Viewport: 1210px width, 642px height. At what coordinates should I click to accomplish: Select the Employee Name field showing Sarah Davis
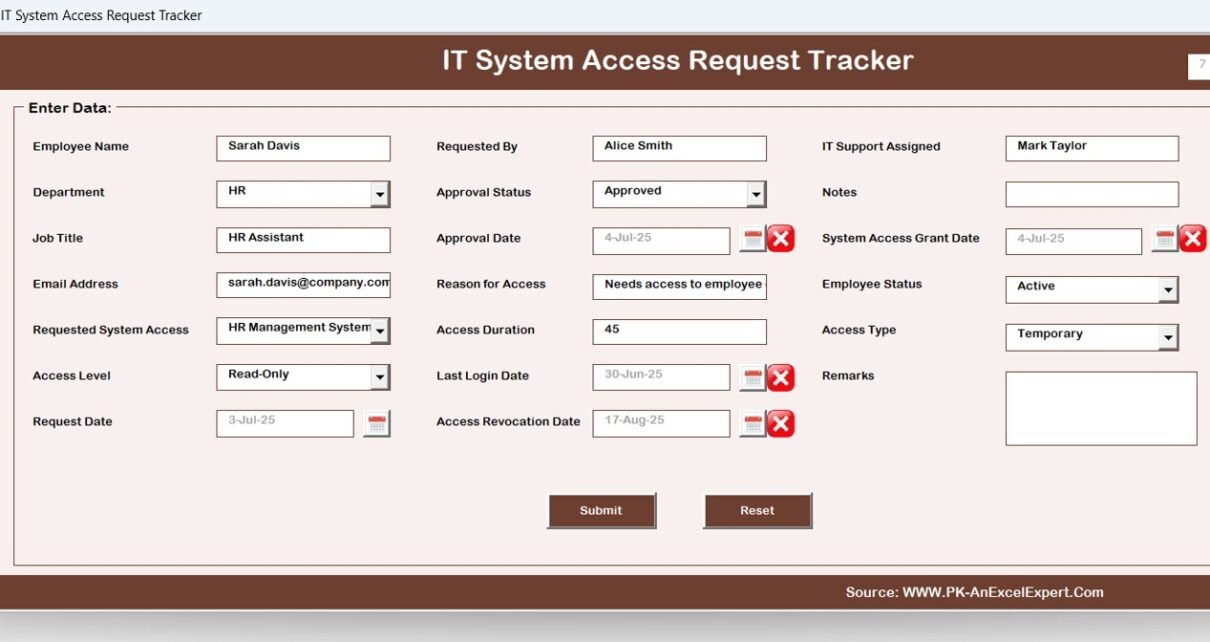303,147
